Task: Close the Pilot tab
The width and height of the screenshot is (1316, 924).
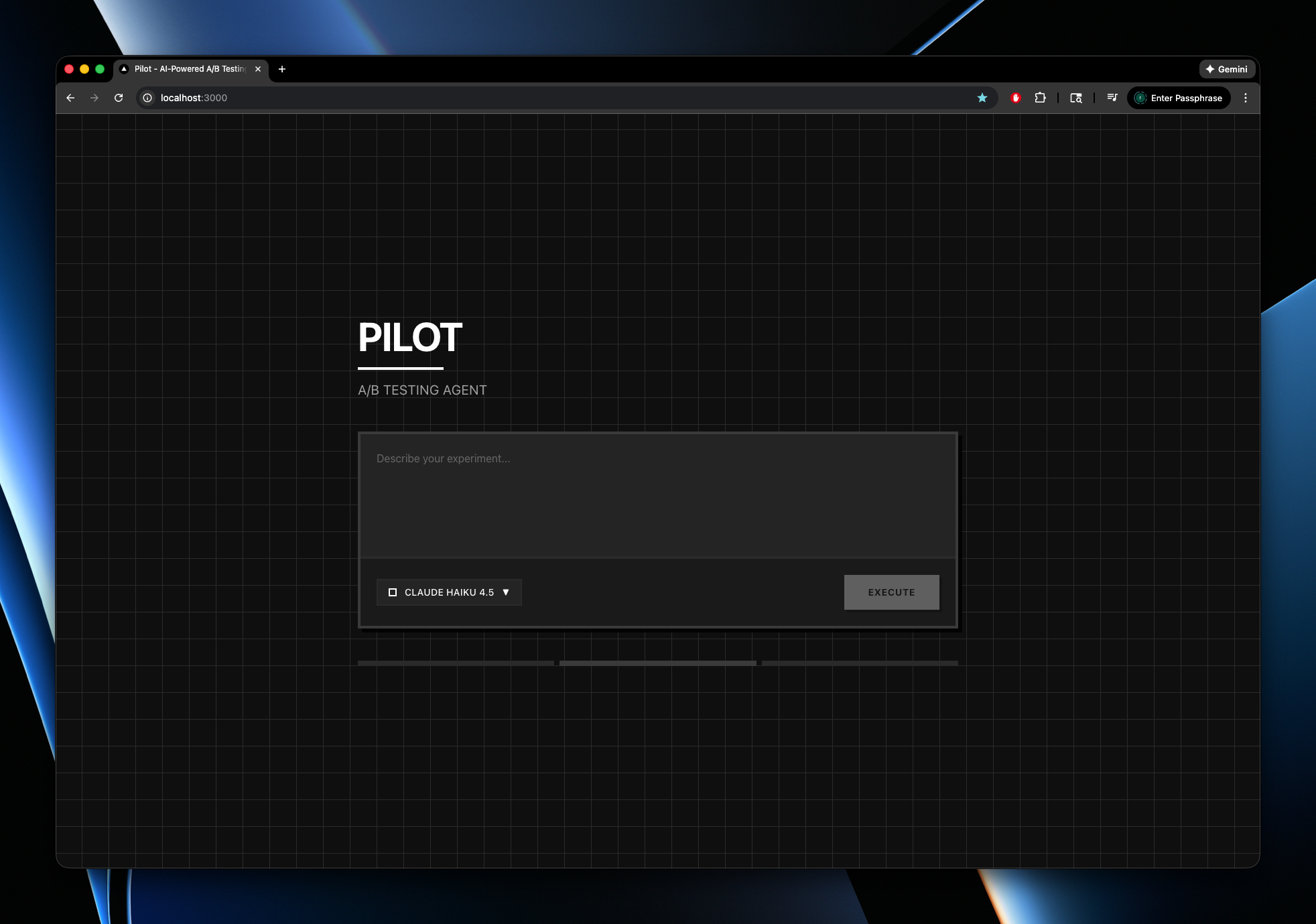Action: (x=258, y=69)
